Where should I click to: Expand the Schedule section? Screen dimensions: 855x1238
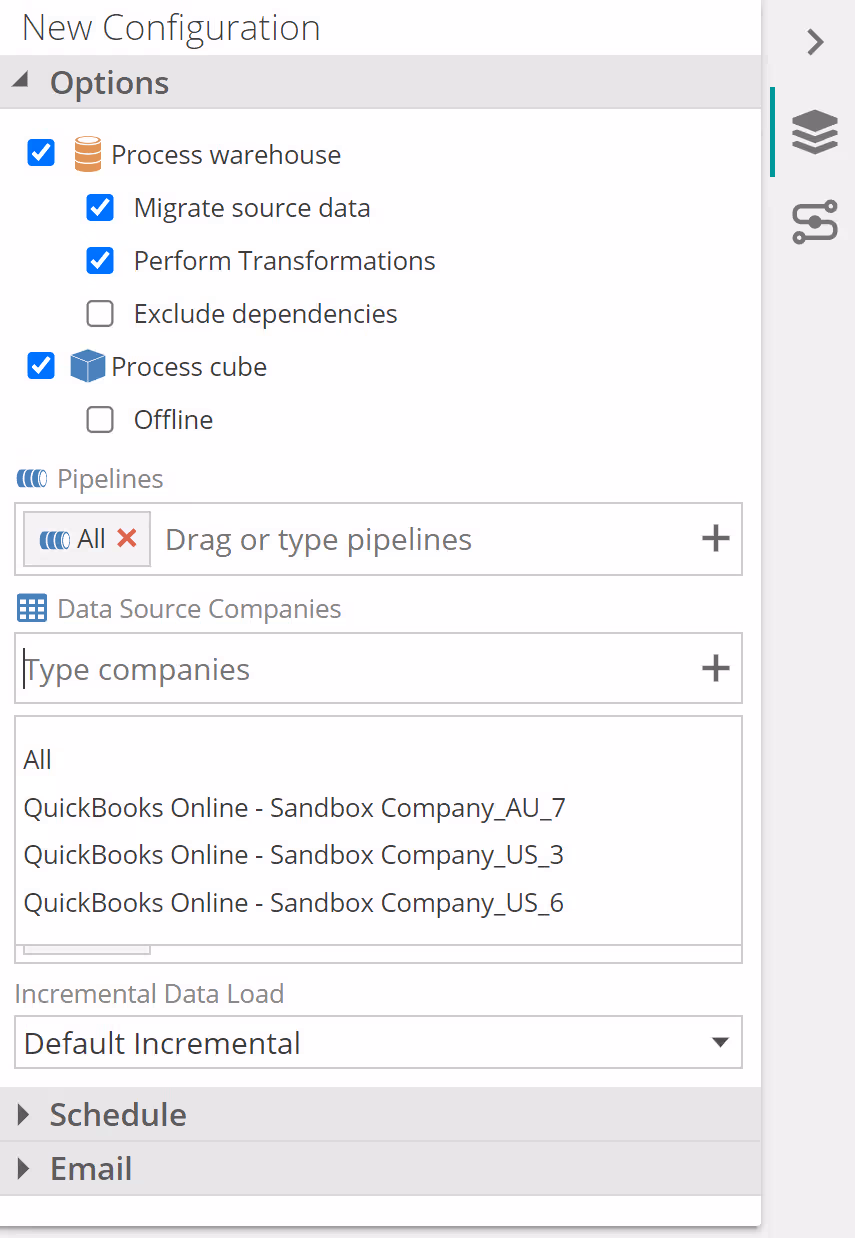click(118, 1114)
